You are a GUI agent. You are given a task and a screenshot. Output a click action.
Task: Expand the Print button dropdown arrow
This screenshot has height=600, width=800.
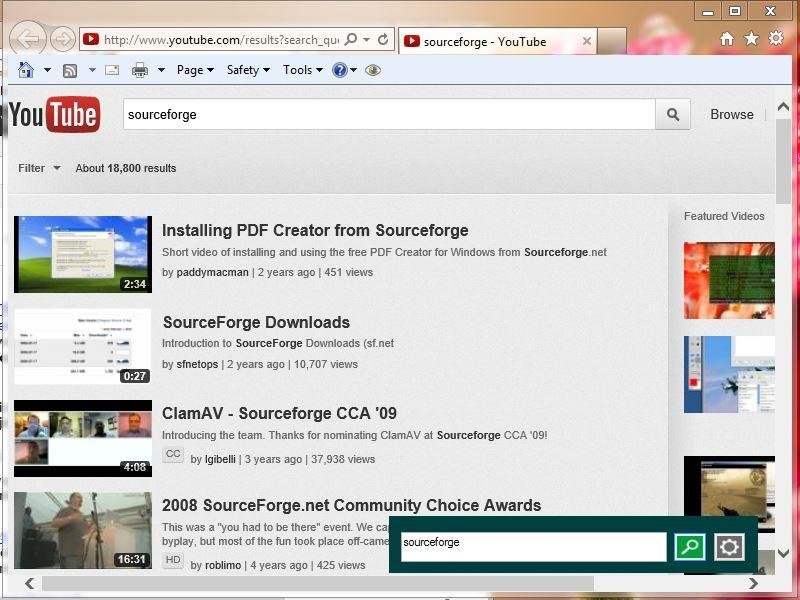pos(160,70)
